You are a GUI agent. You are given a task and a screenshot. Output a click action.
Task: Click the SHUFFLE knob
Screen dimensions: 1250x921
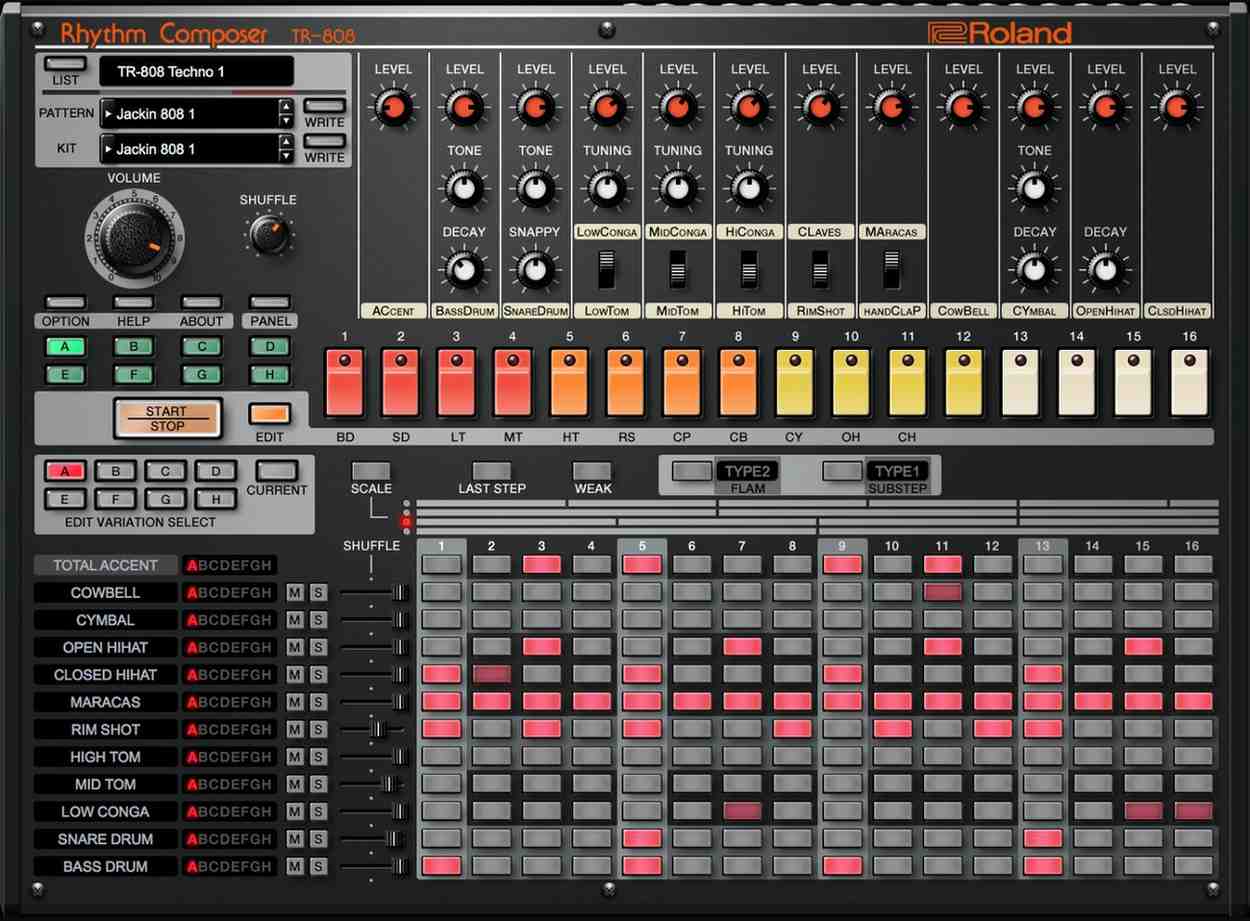click(x=267, y=232)
